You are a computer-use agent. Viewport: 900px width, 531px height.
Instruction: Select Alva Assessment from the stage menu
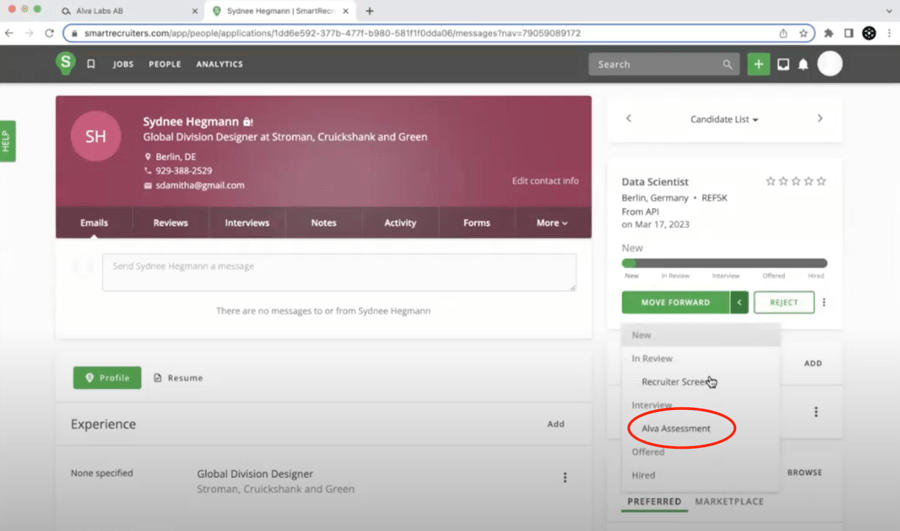point(676,428)
